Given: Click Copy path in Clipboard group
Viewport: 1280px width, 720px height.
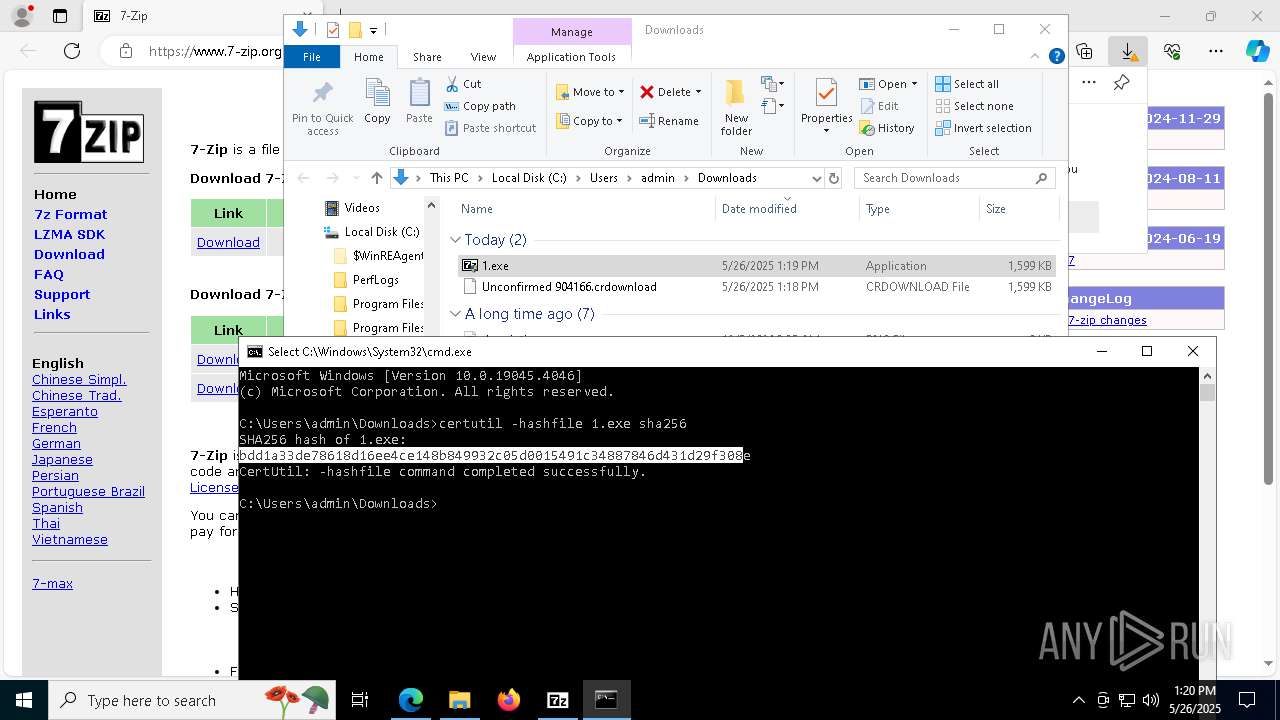Looking at the screenshot, I should pyautogui.click(x=480, y=106).
